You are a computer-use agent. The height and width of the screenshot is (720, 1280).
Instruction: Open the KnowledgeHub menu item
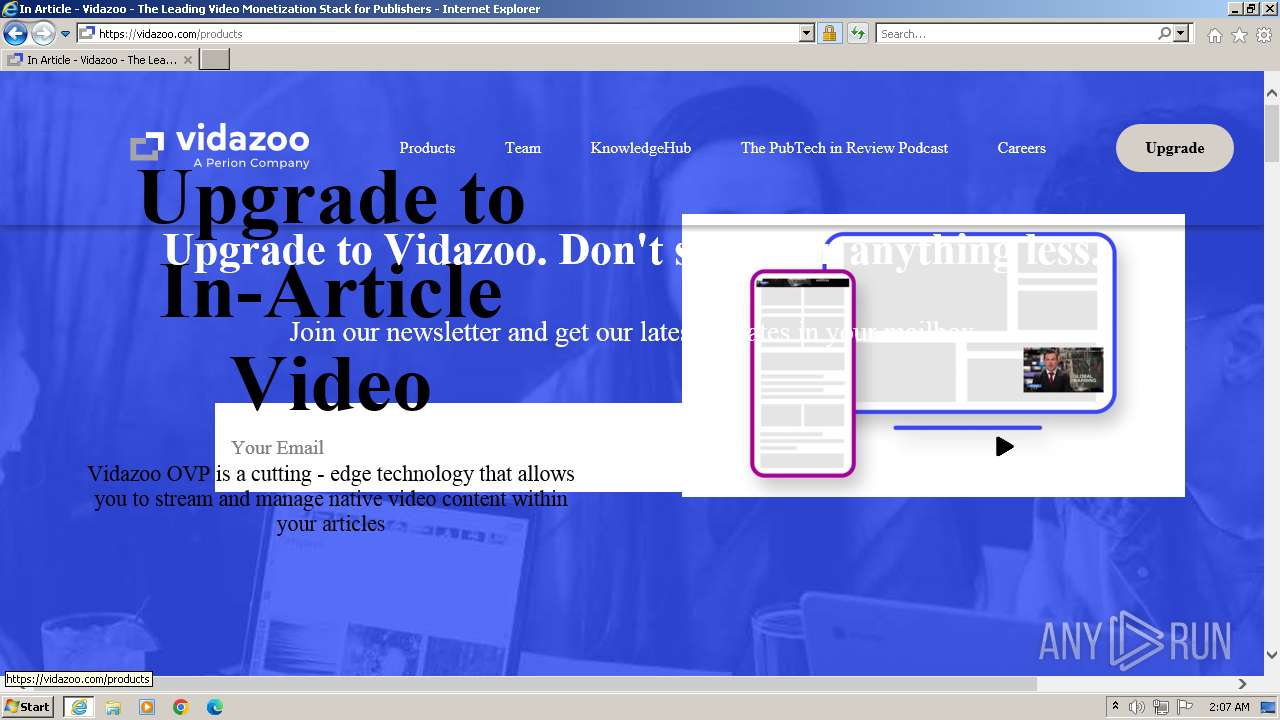click(640, 148)
